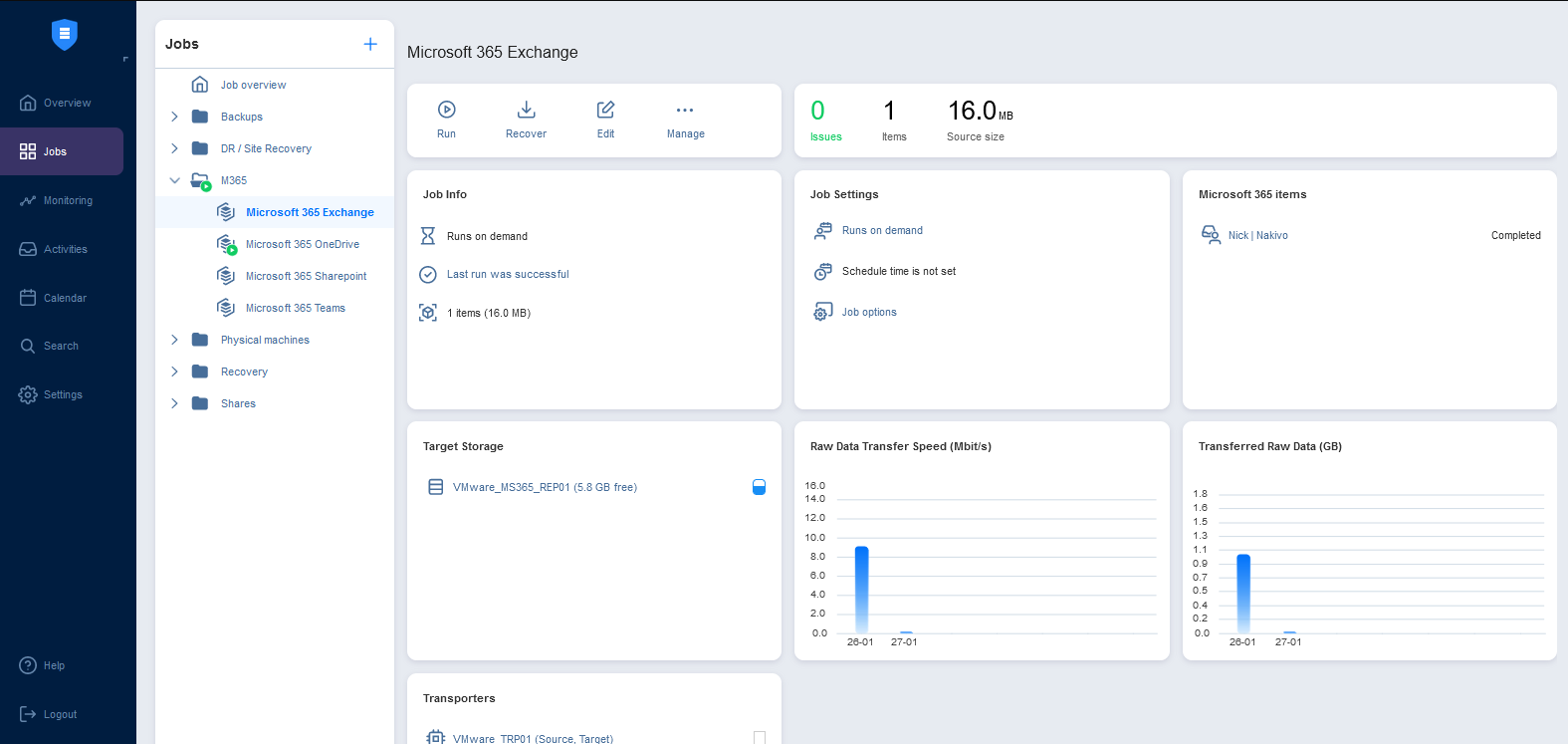Click the Last run was successful link
This screenshot has width=1568, height=744.
(x=508, y=274)
